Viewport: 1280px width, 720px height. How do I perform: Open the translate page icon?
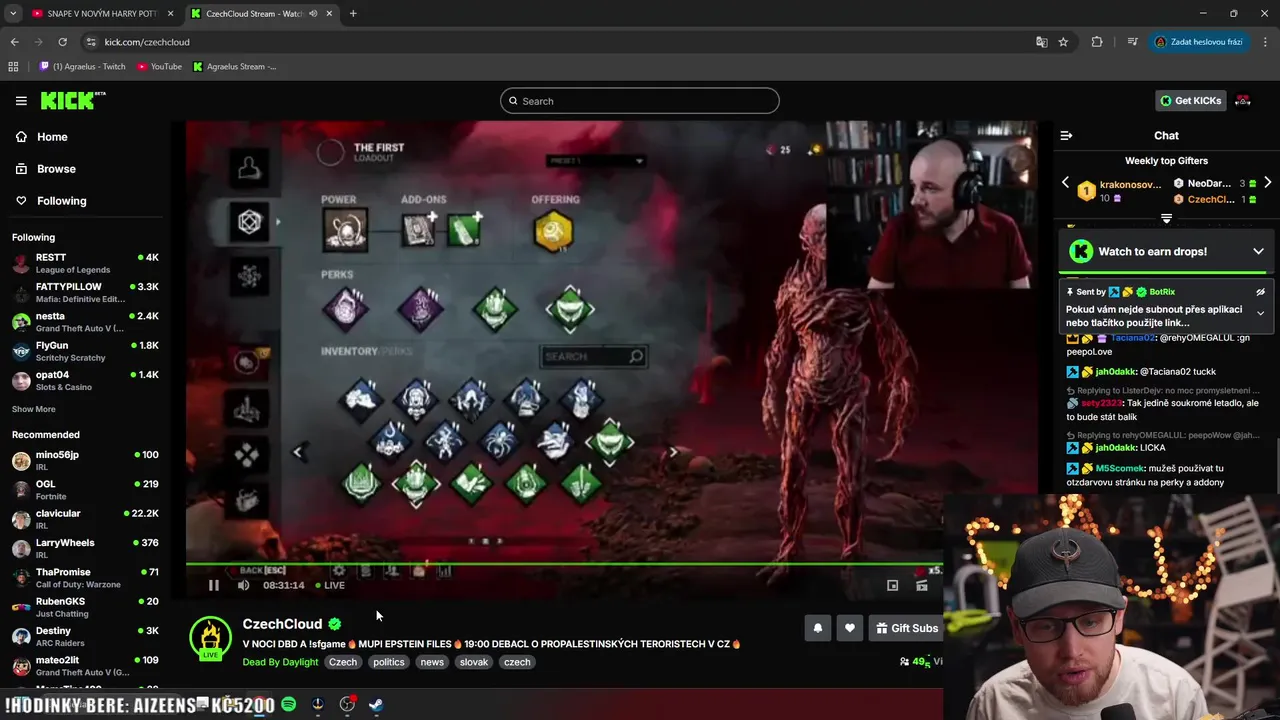point(1042,42)
